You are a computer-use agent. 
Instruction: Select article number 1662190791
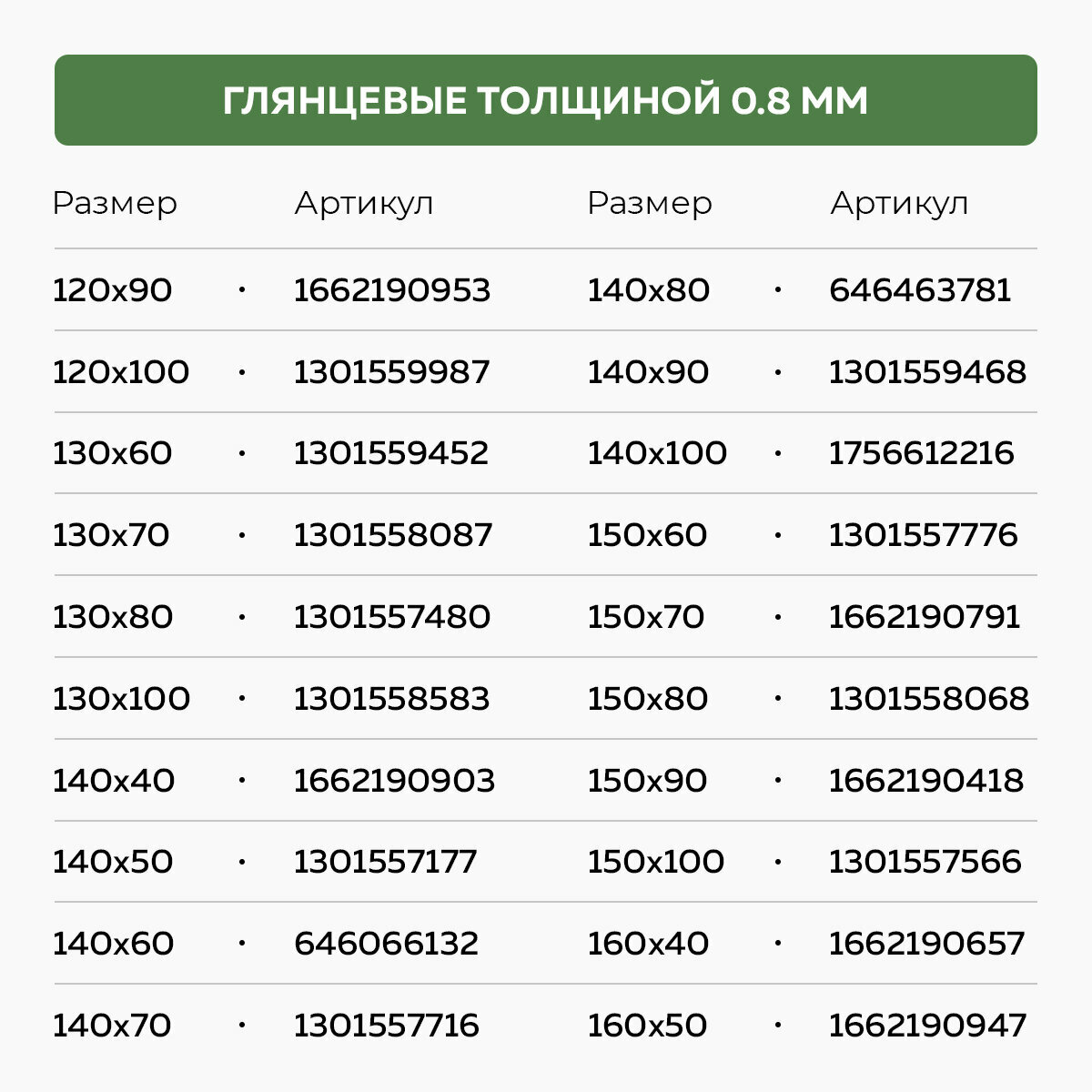(x=925, y=617)
